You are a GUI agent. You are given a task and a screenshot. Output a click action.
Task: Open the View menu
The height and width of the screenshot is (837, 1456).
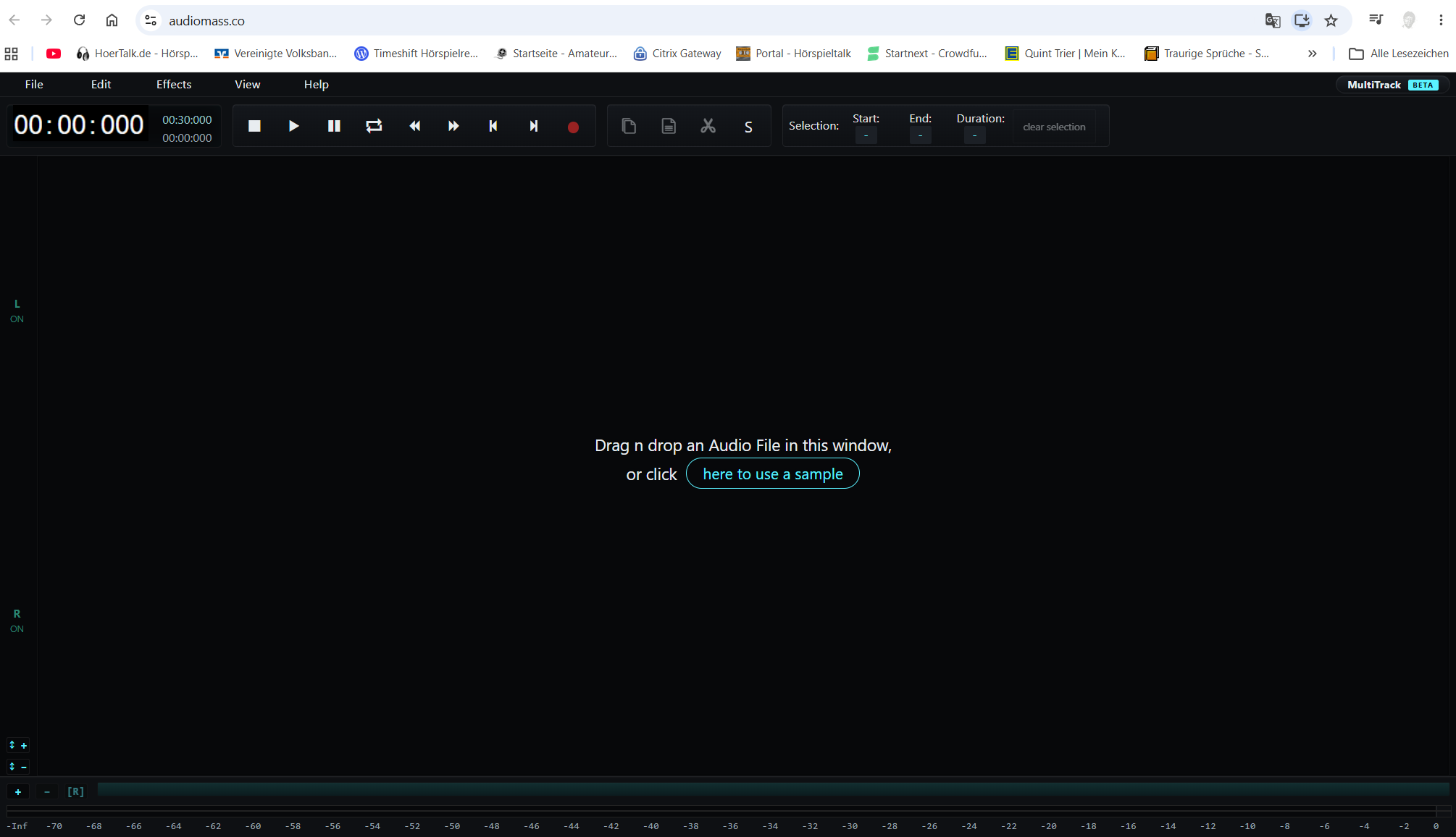248,85
